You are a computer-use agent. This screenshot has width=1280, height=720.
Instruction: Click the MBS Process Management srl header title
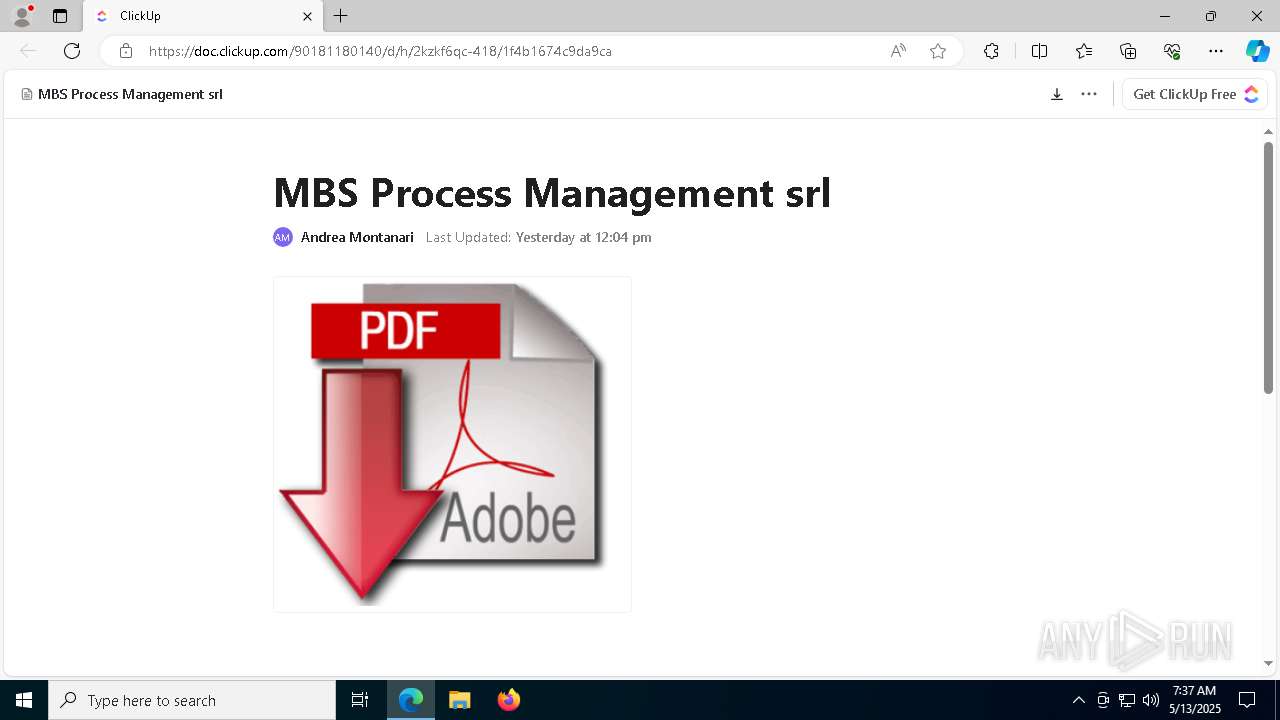coord(130,94)
